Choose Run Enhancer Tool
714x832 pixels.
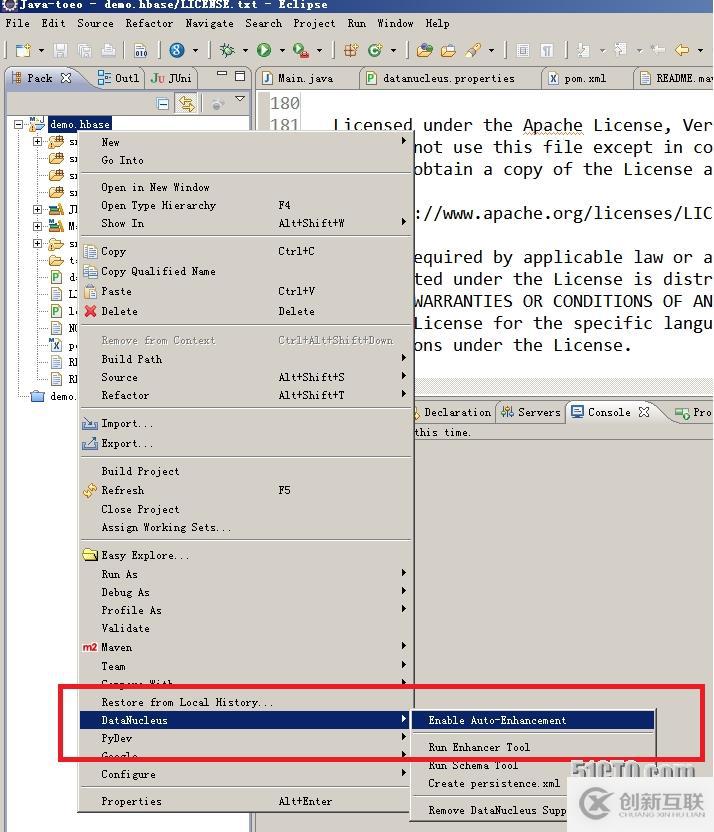[x=533, y=747]
